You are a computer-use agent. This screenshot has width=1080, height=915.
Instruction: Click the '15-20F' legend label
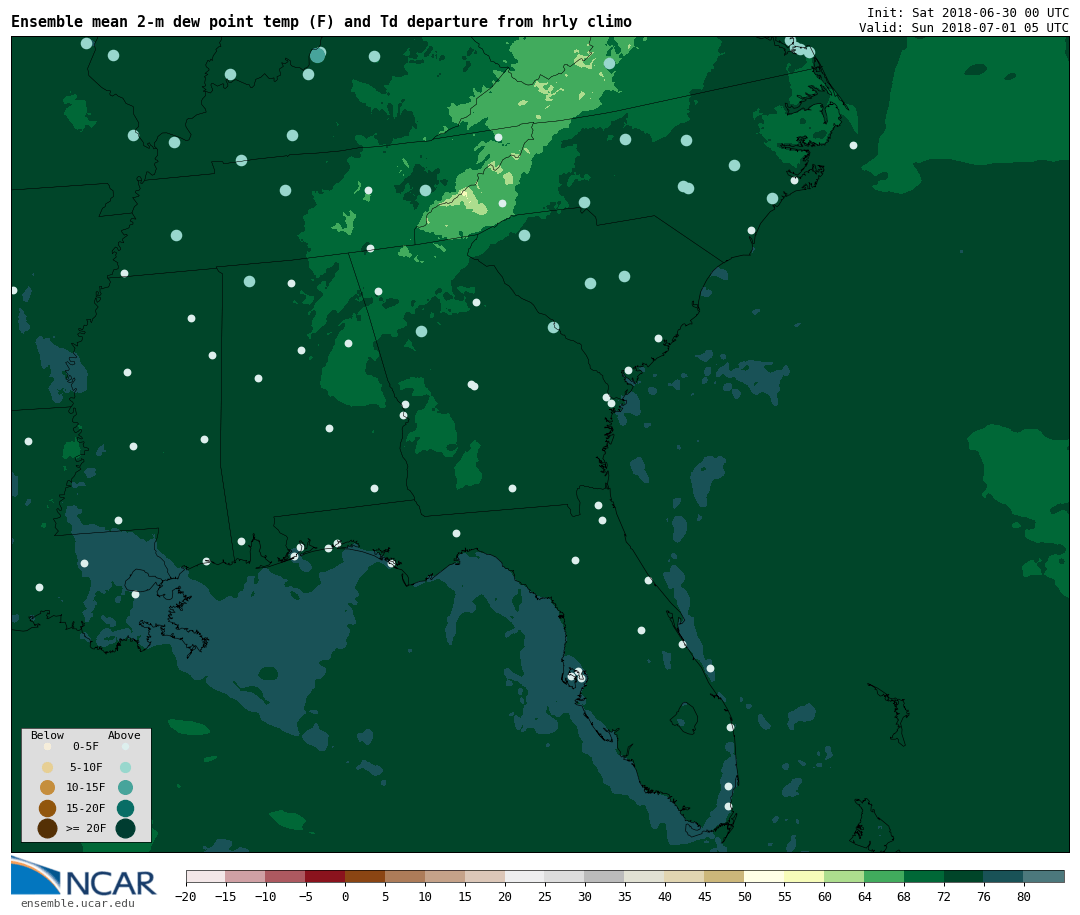86,808
